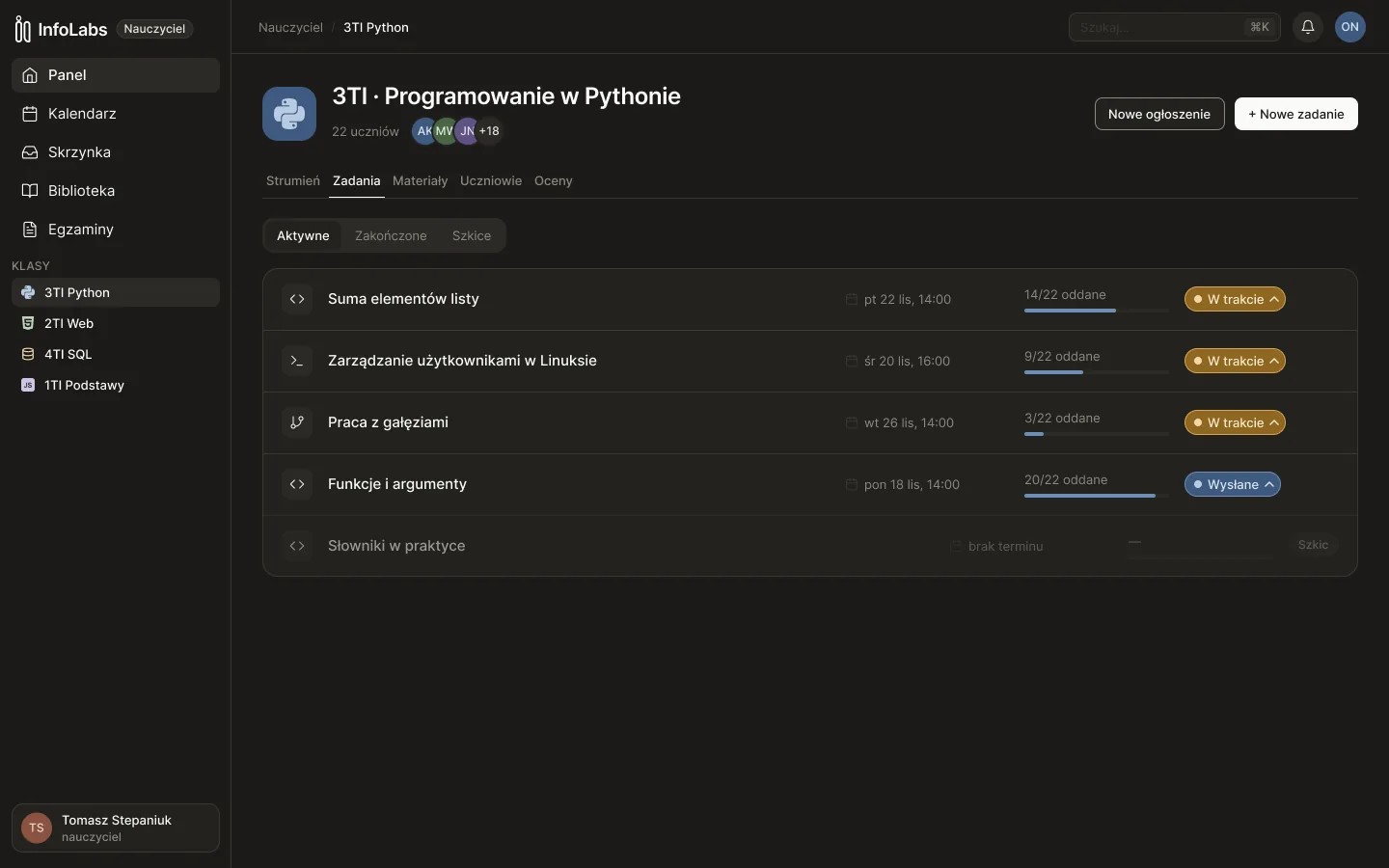1389x868 pixels.
Task: Click code icon for Słowniki w praktyce
Action: click(297, 546)
